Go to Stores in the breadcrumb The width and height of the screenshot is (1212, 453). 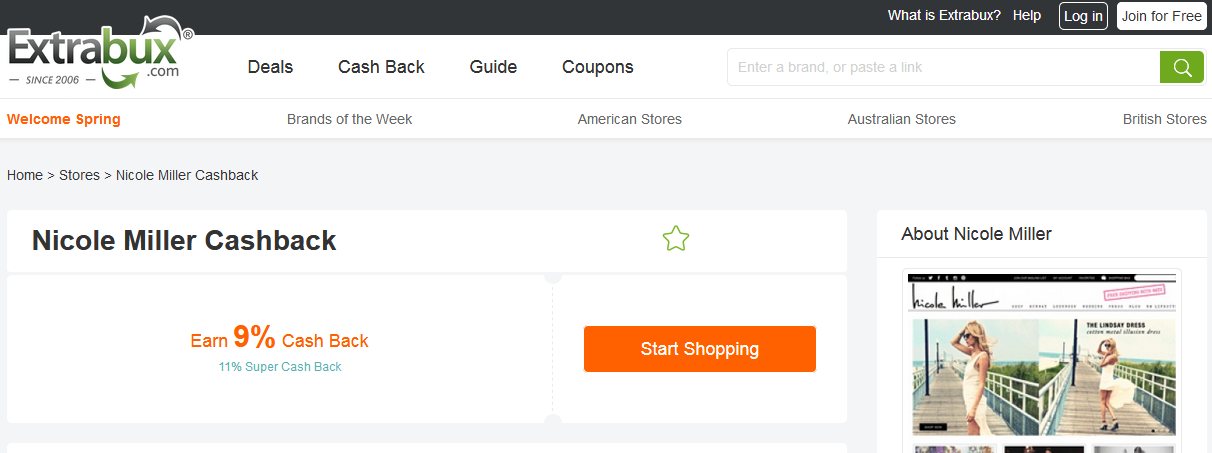[x=80, y=175]
